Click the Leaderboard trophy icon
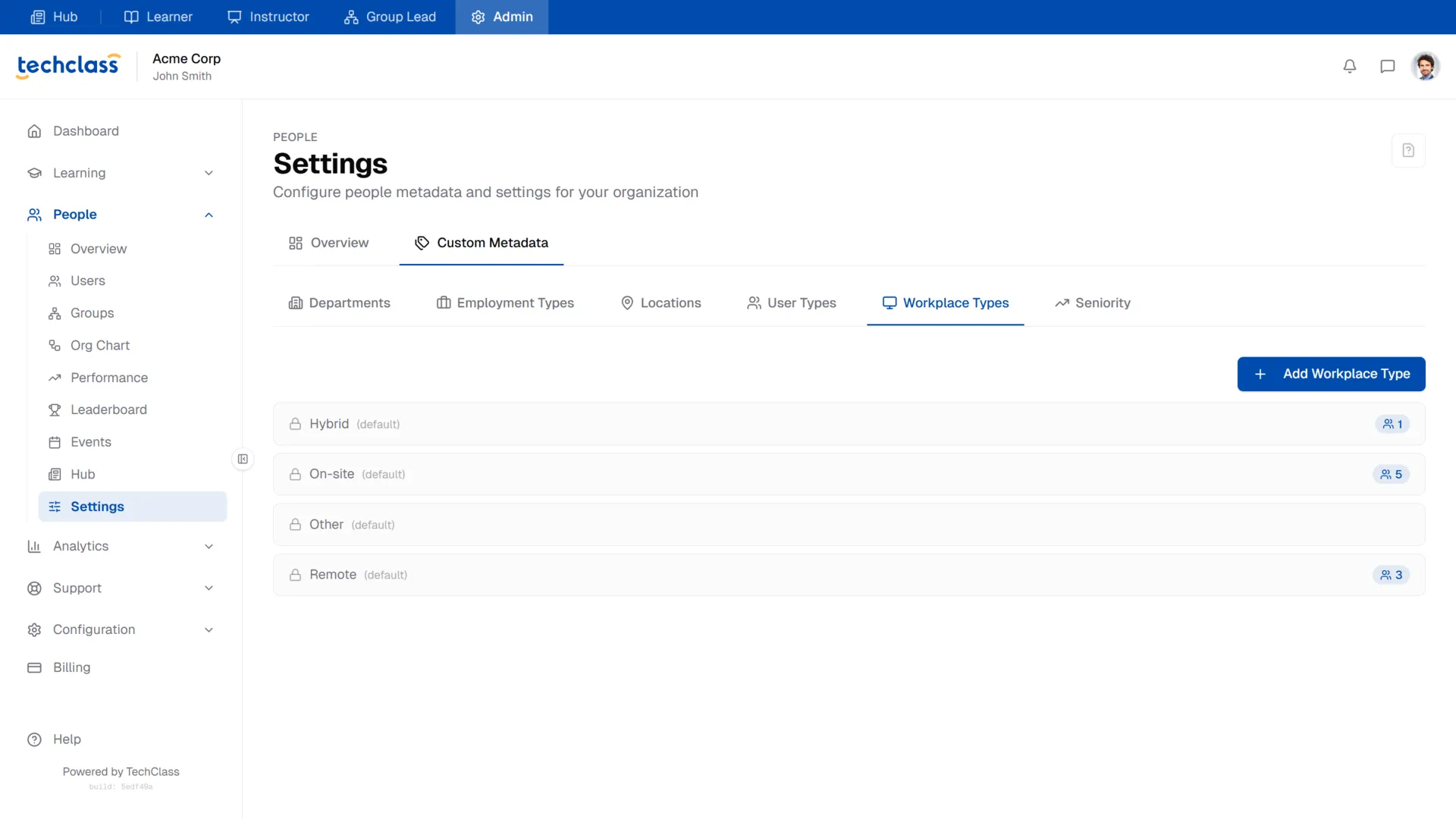This screenshot has width=1456, height=819. tap(55, 409)
